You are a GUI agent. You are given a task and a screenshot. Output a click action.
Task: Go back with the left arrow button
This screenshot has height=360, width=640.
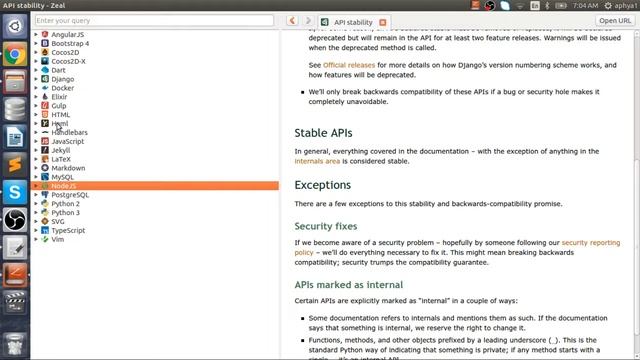tap(292, 20)
